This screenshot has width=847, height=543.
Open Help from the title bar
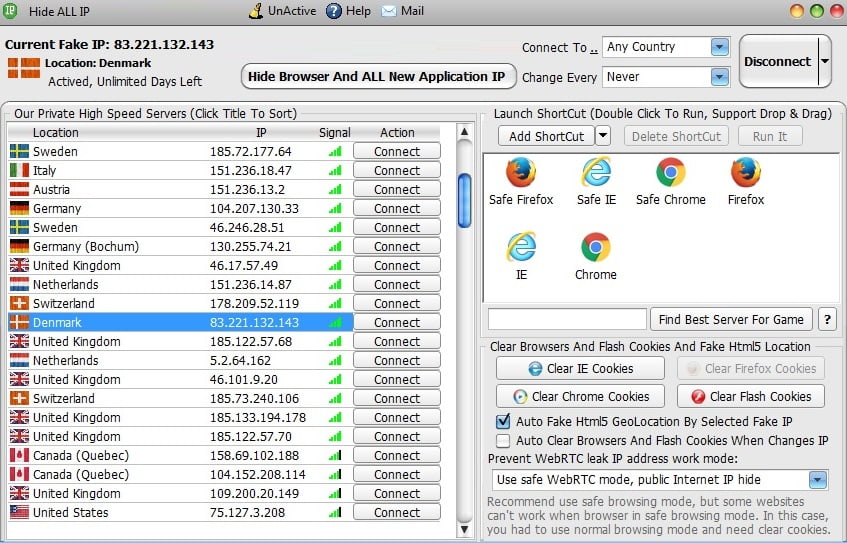[348, 11]
